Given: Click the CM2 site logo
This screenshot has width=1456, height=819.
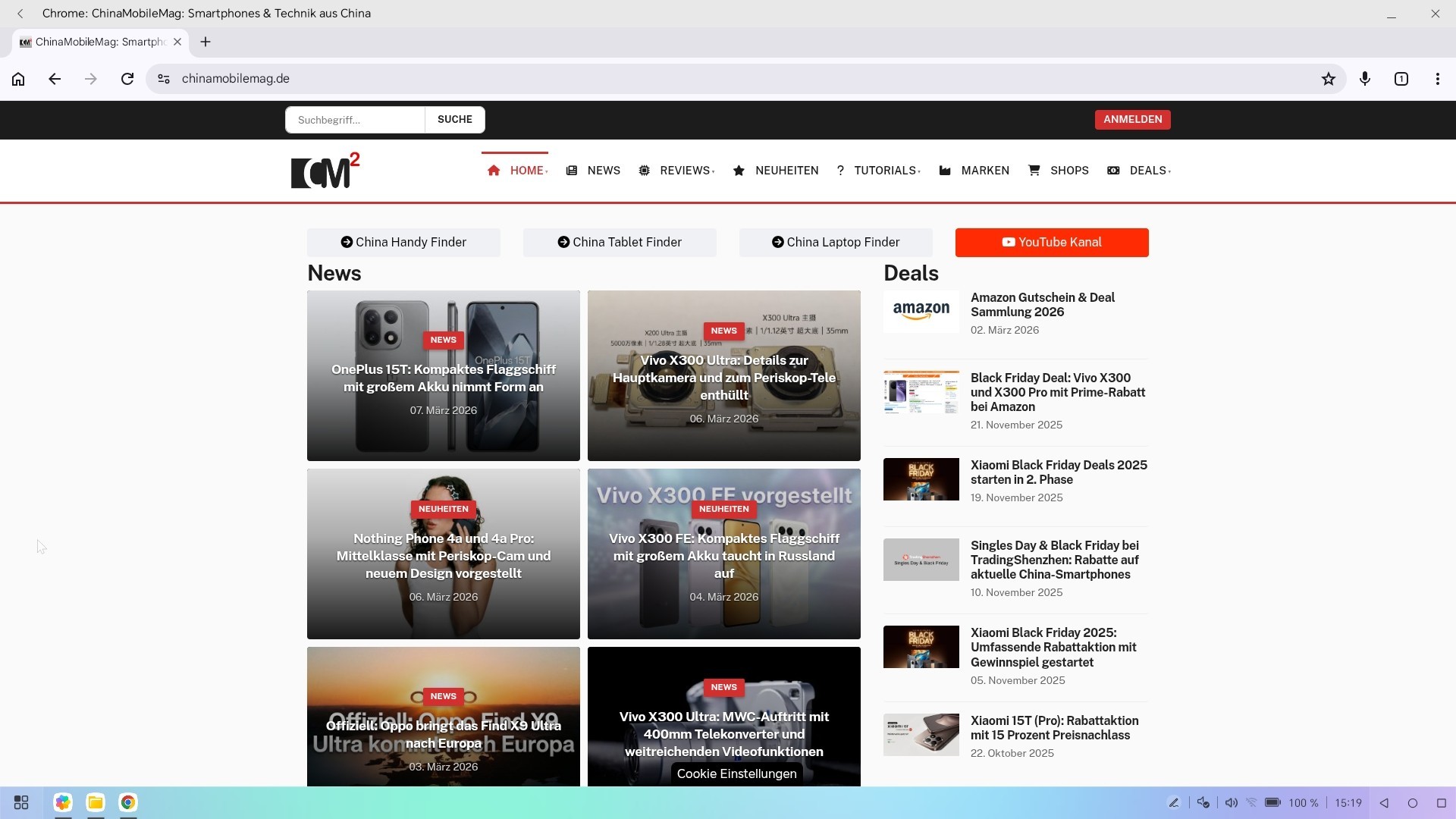Looking at the screenshot, I should click(x=325, y=171).
